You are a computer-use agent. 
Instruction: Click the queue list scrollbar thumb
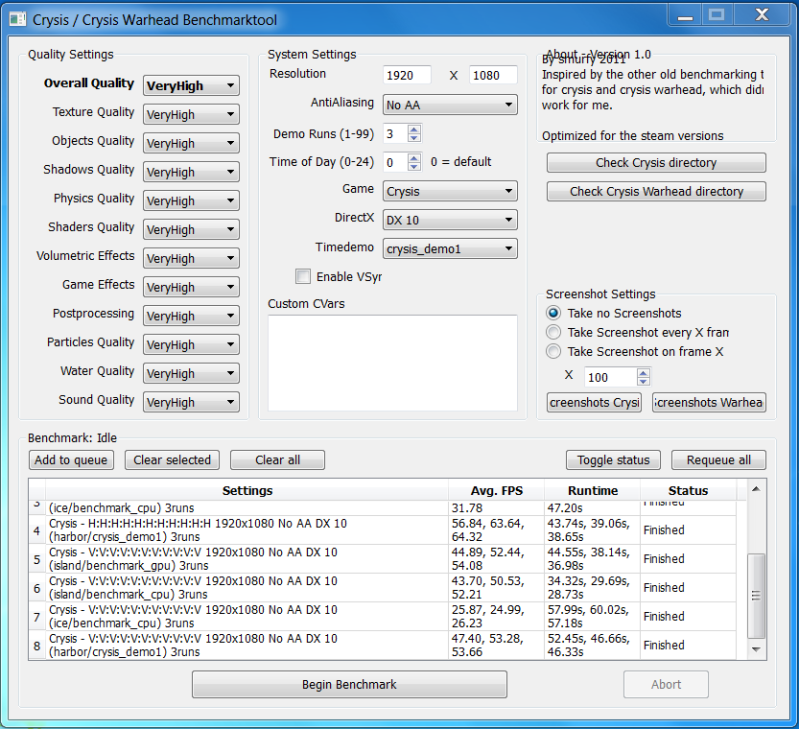pos(756,596)
